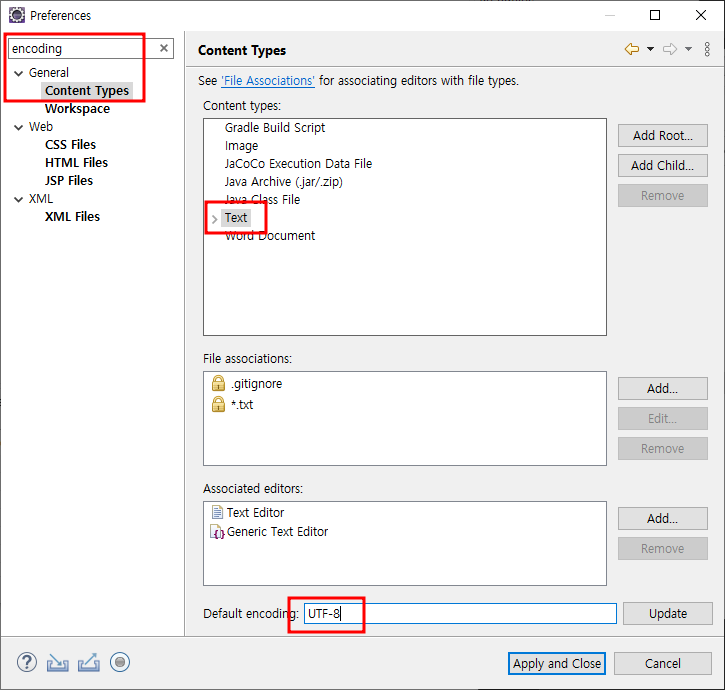725x690 pixels.
Task: Select Java Archive (.jar/.zip) content type
Action: [x=283, y=182]
